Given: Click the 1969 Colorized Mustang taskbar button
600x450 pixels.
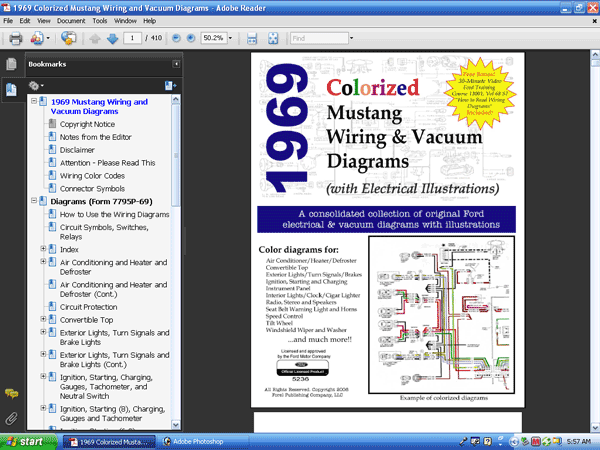Looking at the screenshot, I should [109, 442].
